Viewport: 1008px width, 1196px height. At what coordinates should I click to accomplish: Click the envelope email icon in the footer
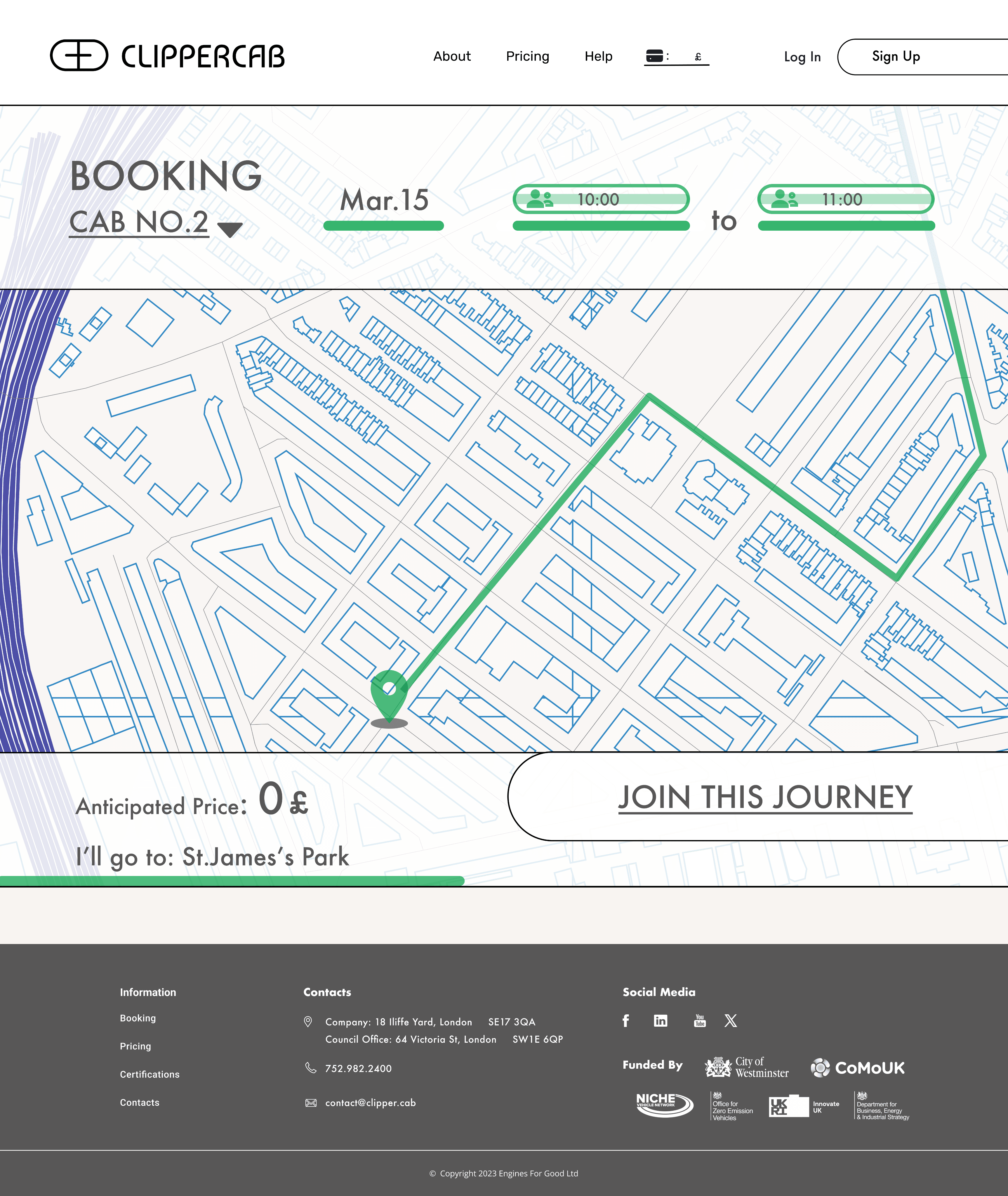pos(311,1103)
